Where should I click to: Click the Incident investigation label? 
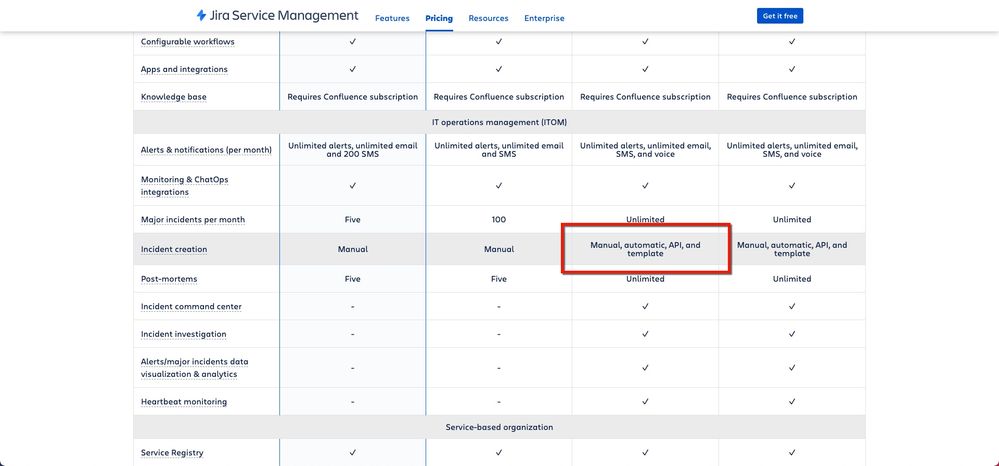pyautogui.click(x=183, y=334)
